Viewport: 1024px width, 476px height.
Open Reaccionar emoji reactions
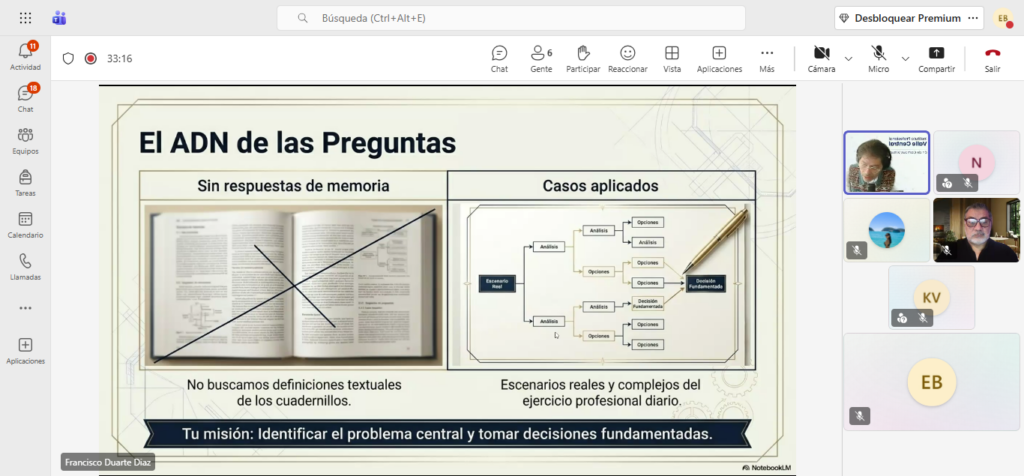627,58
